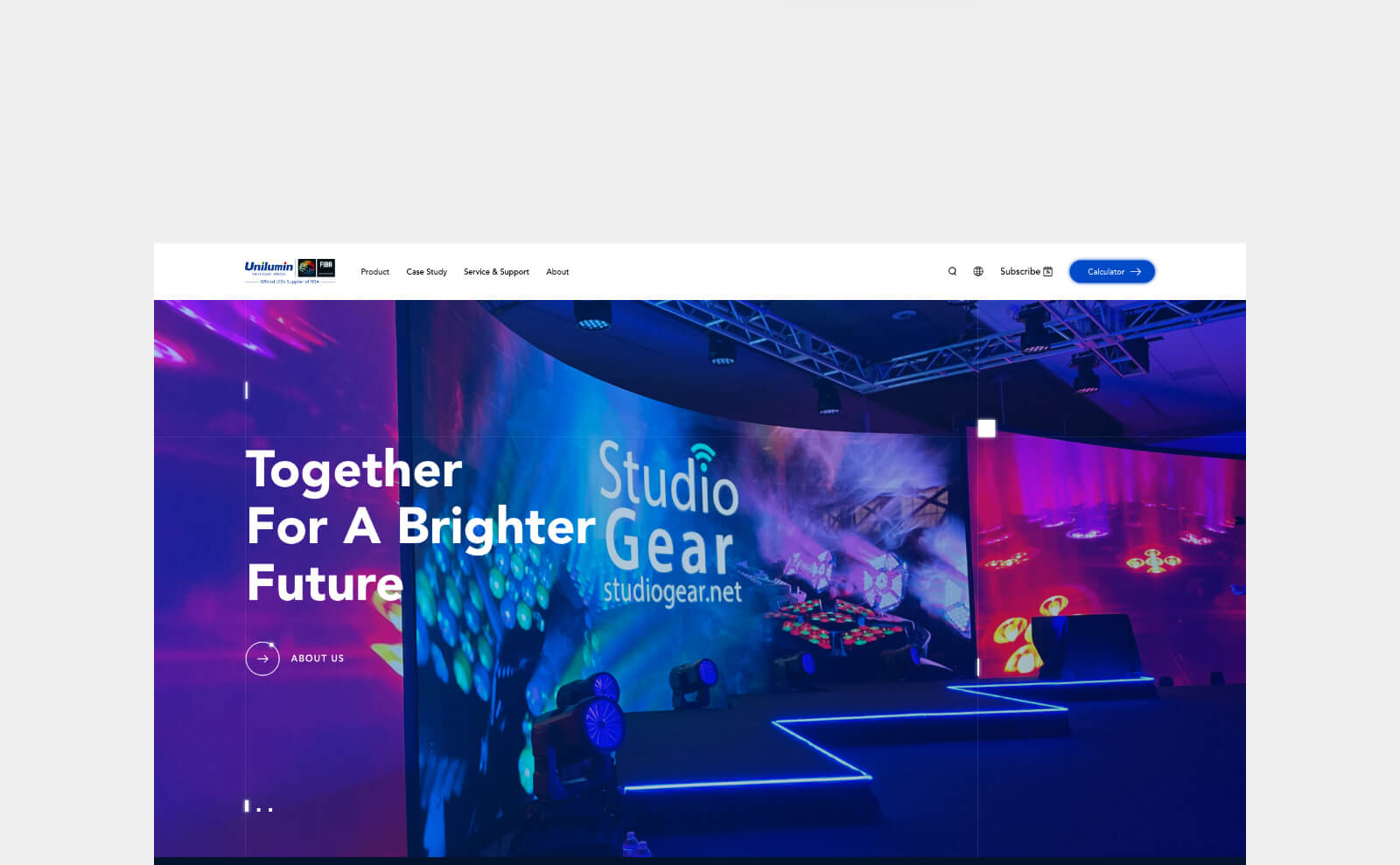Click the calendar icon beside Subscribe

[1048, 272]
